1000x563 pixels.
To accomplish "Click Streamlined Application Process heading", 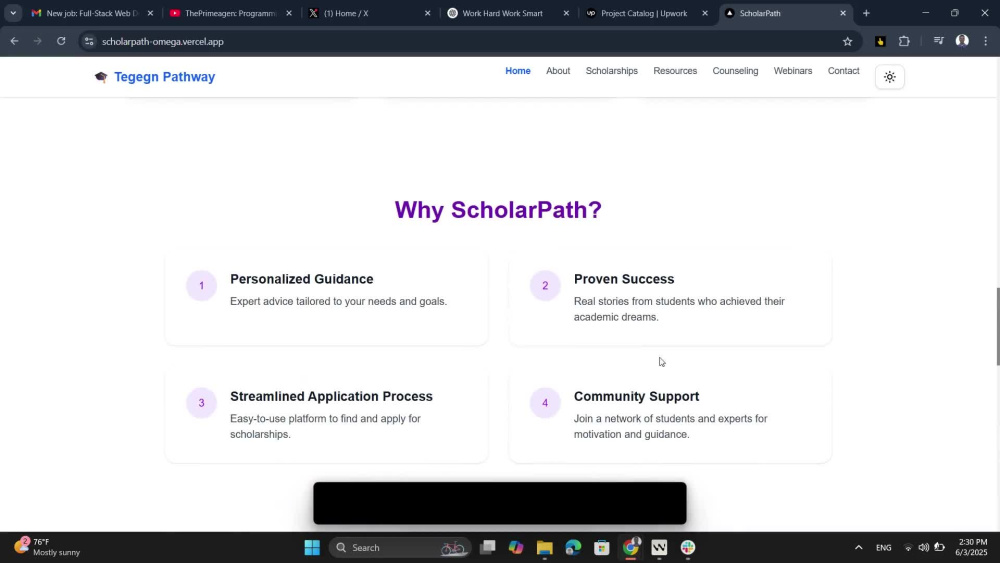I will click(331, 397).
